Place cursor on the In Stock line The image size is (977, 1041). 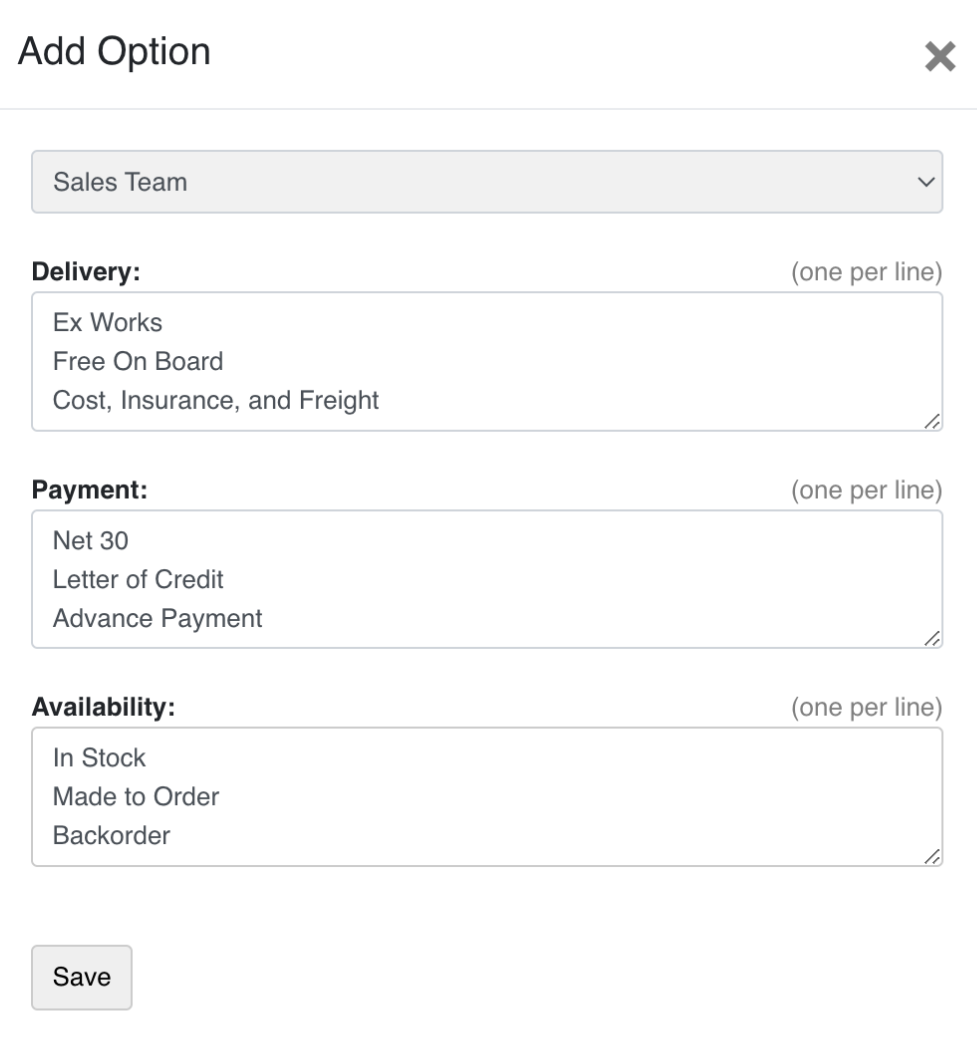pyautogui.click(x=99, y=758)
